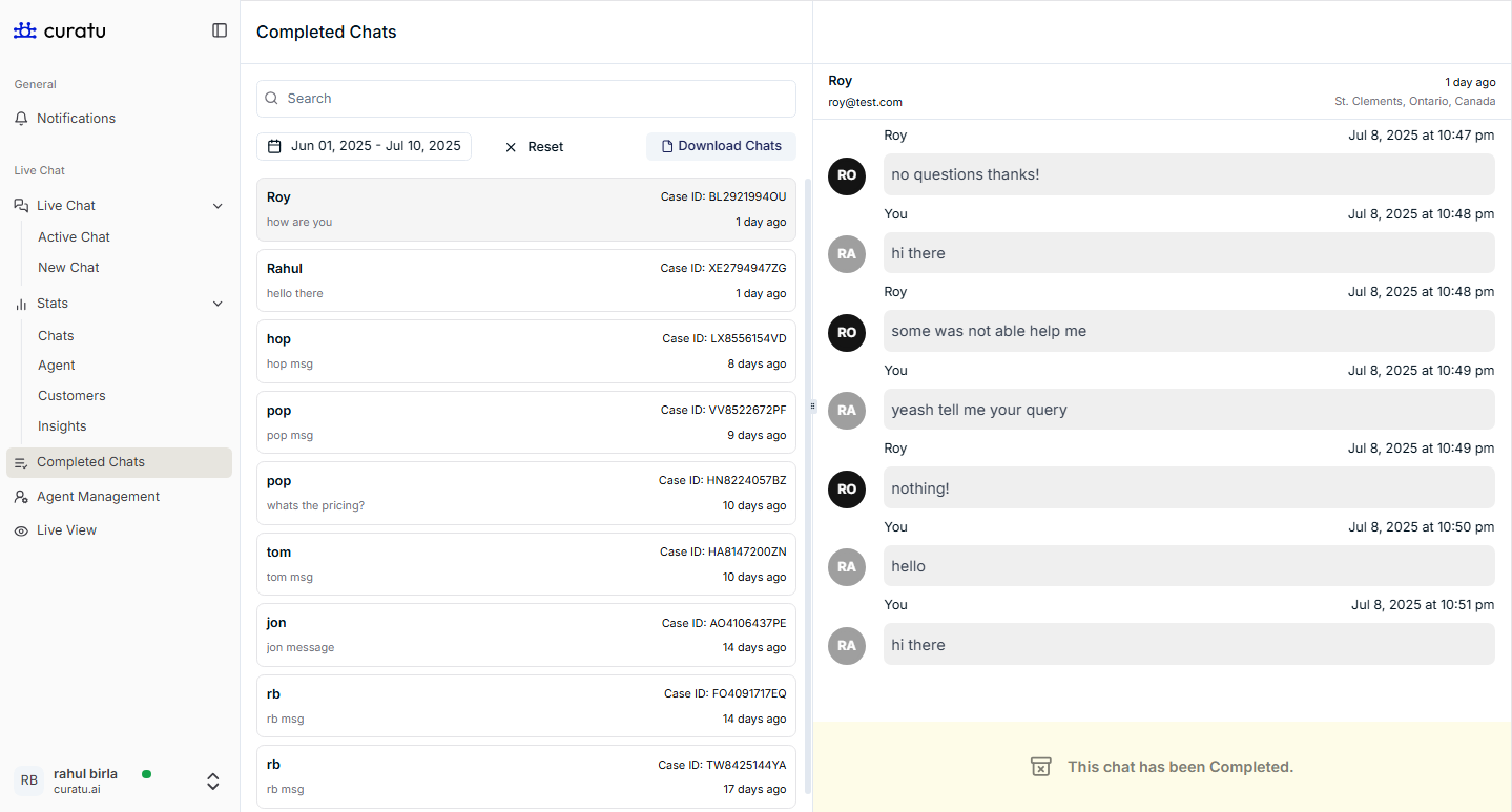Collapse the Live Chat menu chevron
The height and width of the screenshot is (812, 1512).
tap(218, 206)
